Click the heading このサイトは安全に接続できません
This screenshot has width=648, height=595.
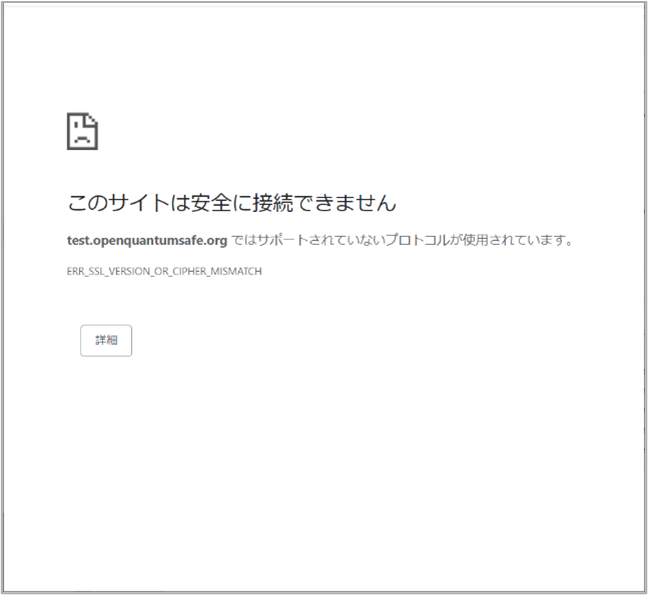[x=231, y=203]
